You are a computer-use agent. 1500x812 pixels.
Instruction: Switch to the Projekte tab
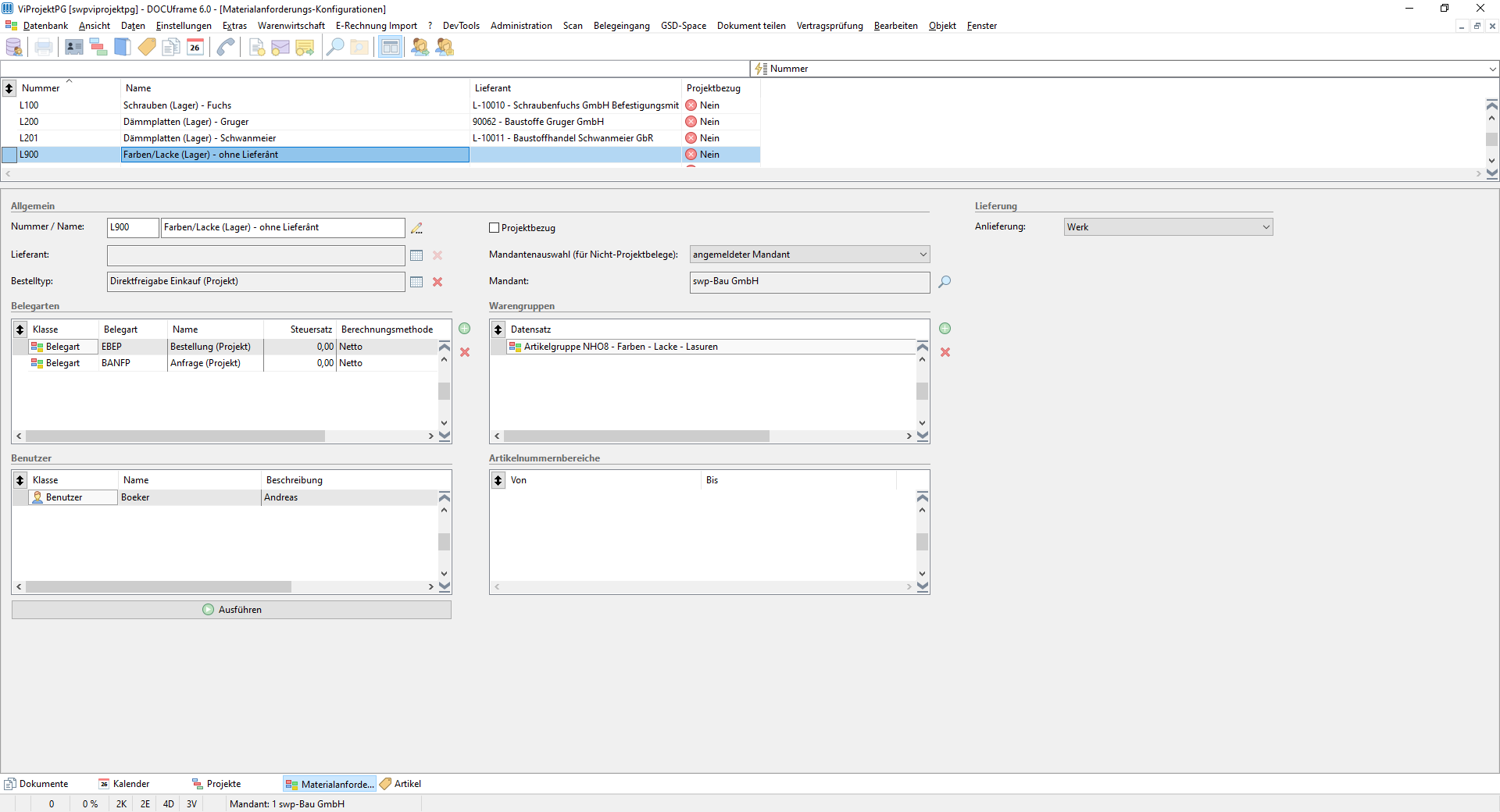point(217,784)
